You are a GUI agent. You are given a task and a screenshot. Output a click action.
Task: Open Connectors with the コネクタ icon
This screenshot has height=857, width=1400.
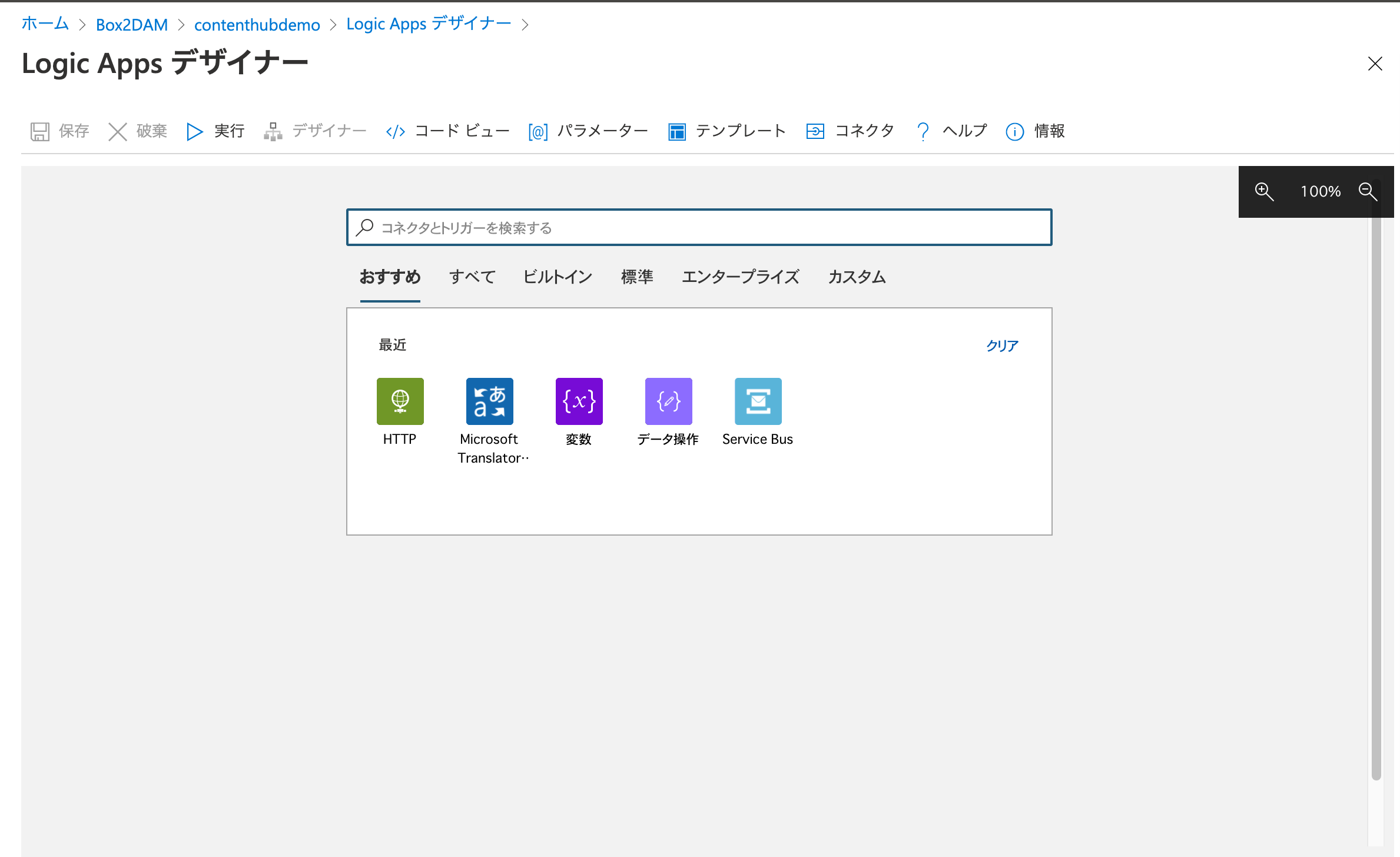pyautogui.click(x=815, y=131)
